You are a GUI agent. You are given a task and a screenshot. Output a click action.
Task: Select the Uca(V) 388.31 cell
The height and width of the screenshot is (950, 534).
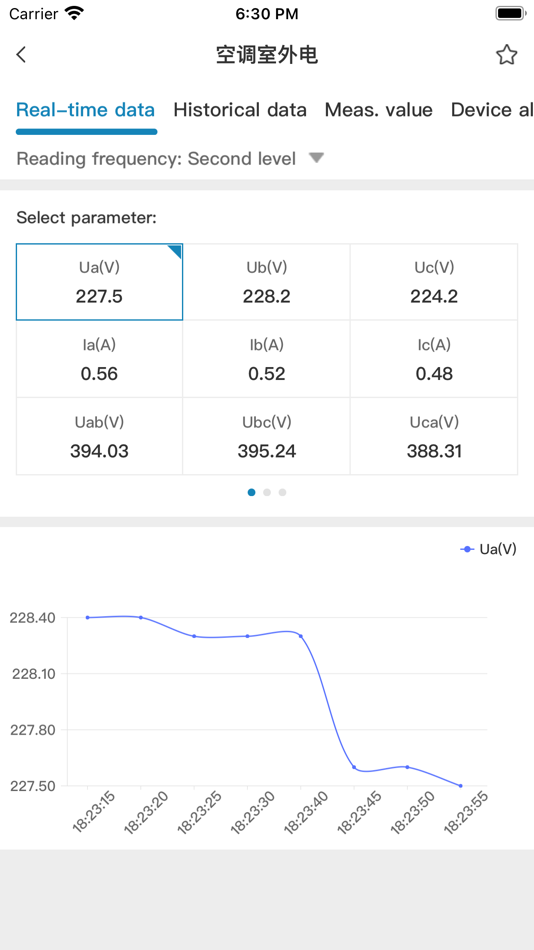434,436
